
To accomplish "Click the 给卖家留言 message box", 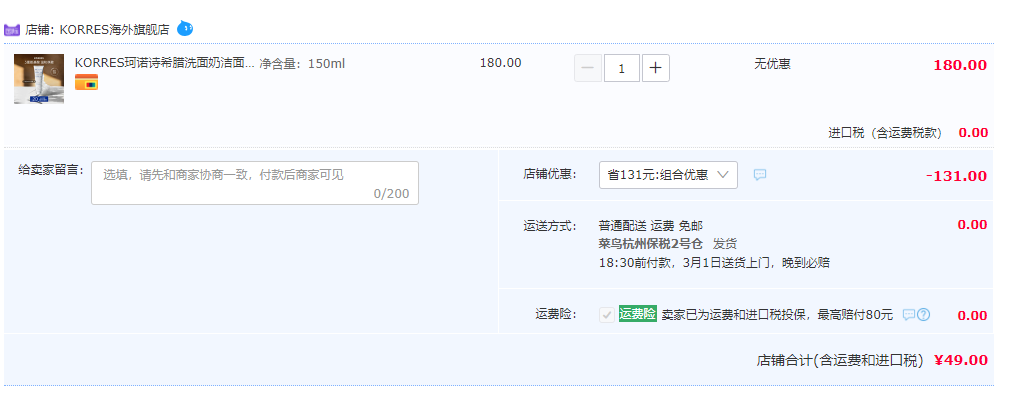I will pyautogui.click(x=255, y=183).
